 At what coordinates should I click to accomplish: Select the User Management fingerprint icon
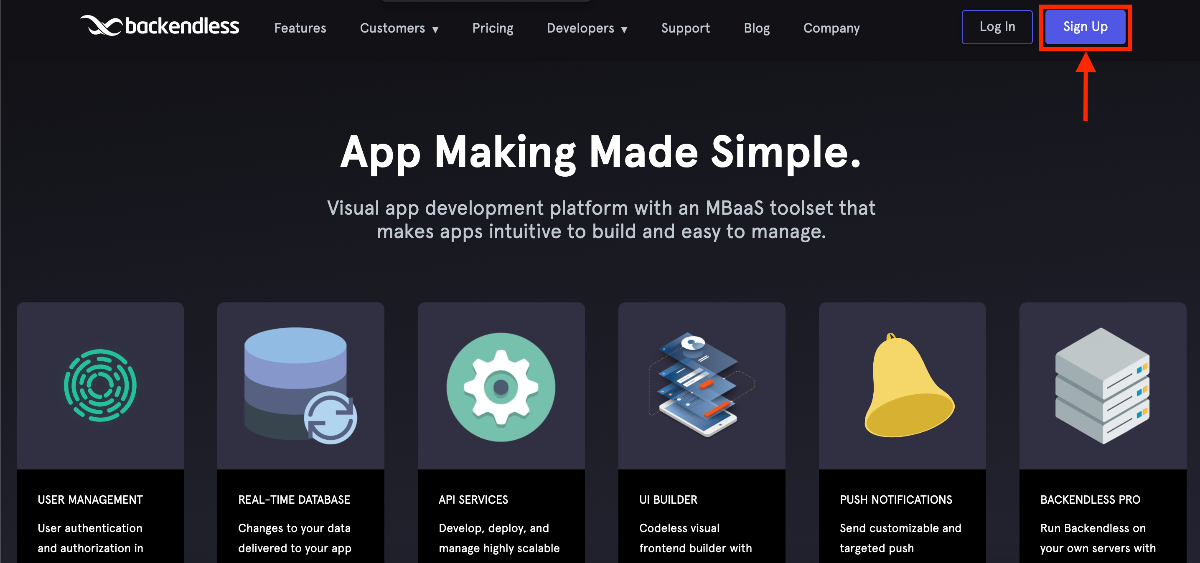click(x=100, y=385)
